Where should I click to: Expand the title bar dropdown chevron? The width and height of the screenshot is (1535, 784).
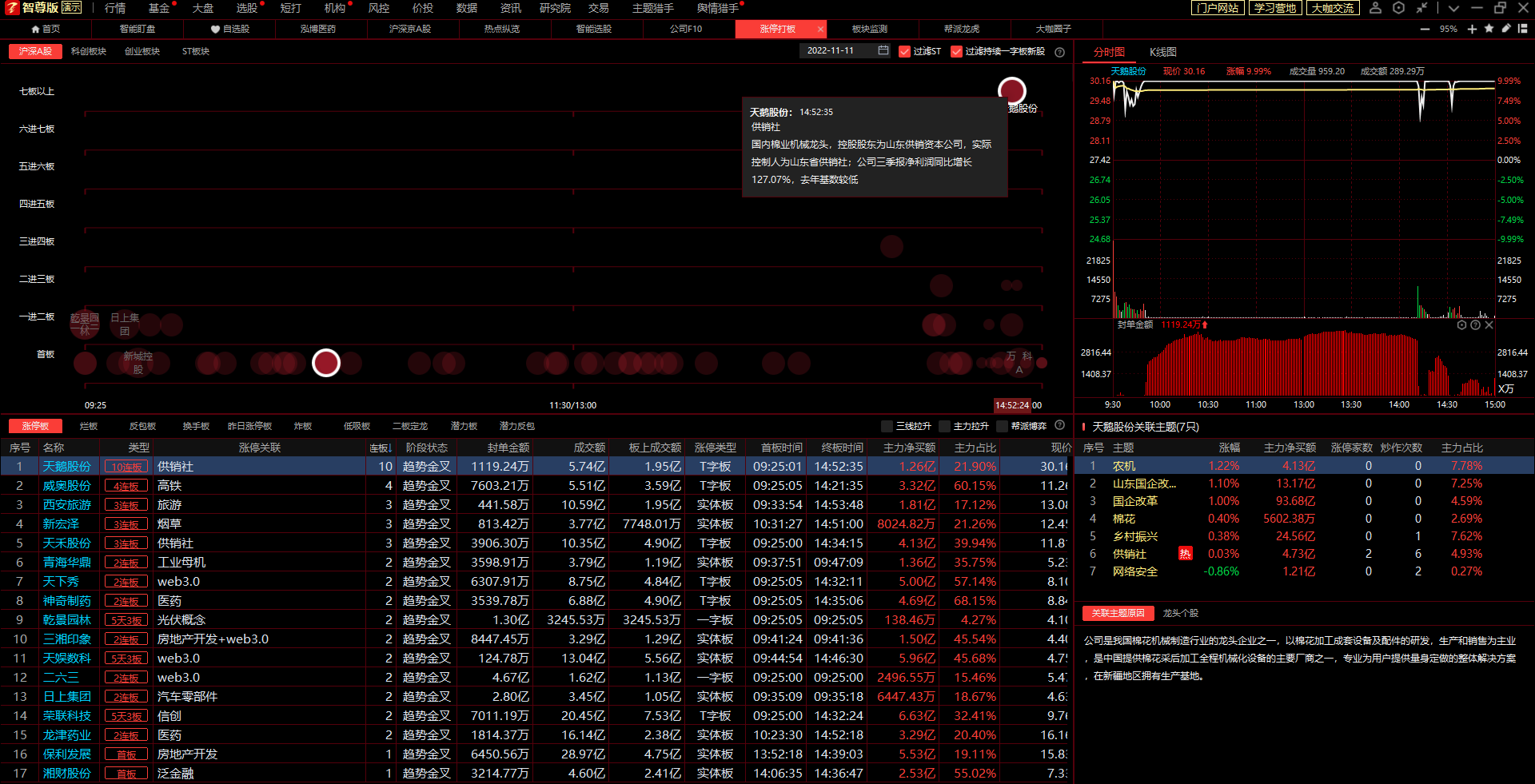point(1453,8)
